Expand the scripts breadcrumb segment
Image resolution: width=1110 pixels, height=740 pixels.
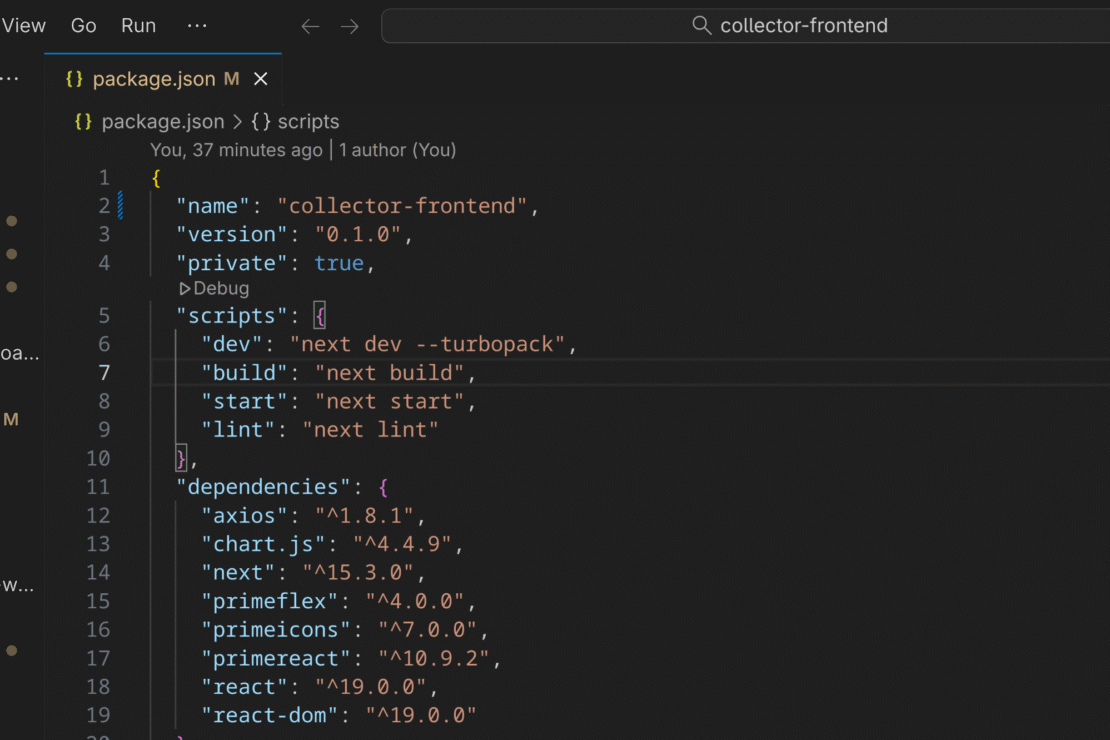308,122
